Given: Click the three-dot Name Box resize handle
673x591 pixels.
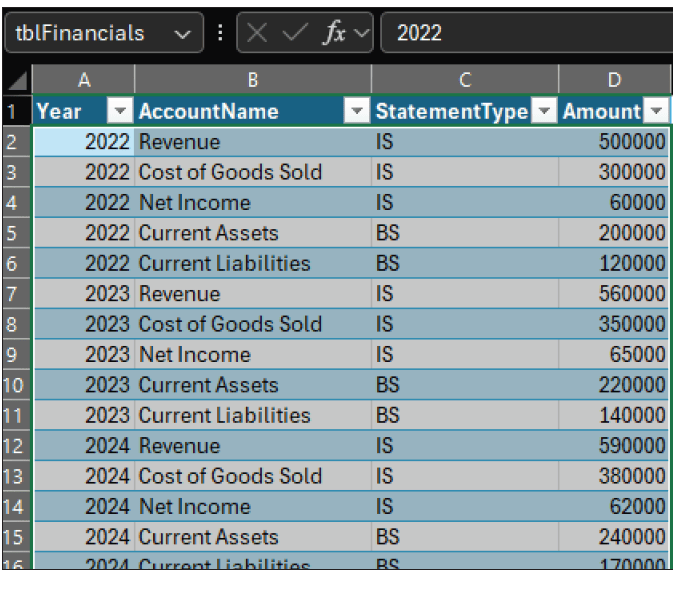Looking at the screenshot, I should pos(220,33).
